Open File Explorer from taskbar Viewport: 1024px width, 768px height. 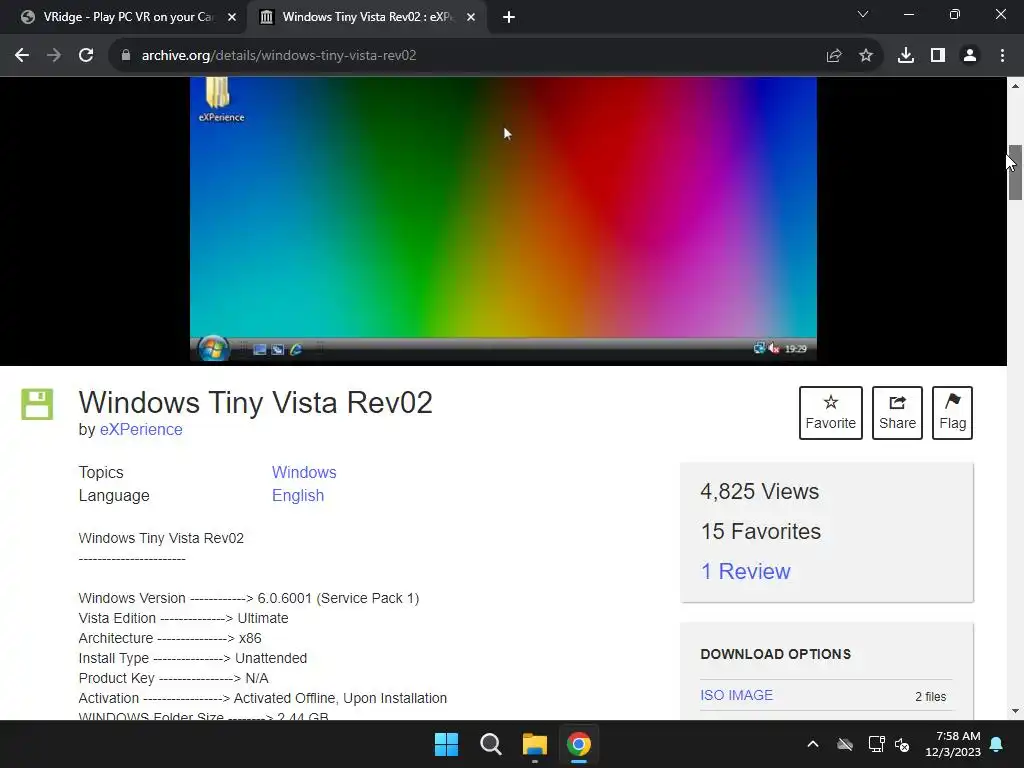click(534, 744)
